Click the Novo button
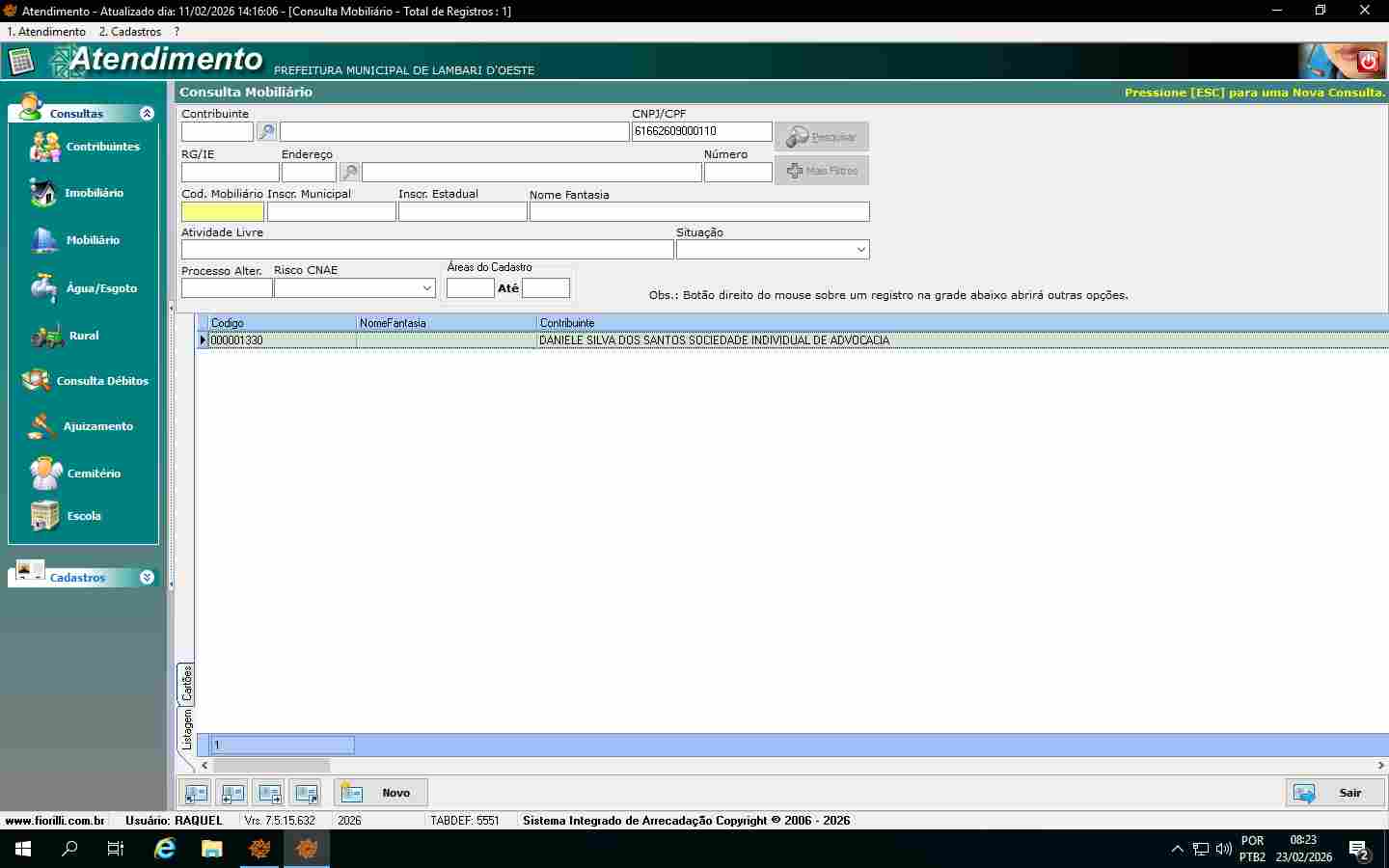This screenshot has height=868, width=1389. pos(381,793)
